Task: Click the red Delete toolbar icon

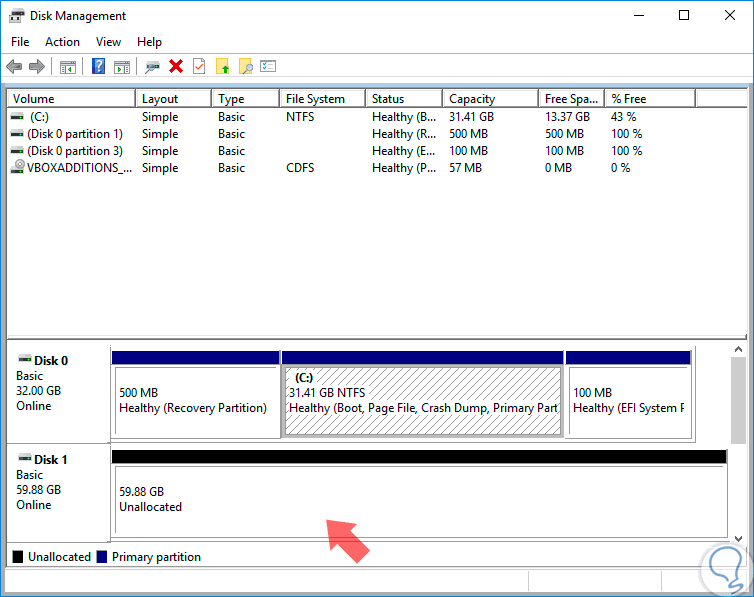Action: tap(176, 66)
